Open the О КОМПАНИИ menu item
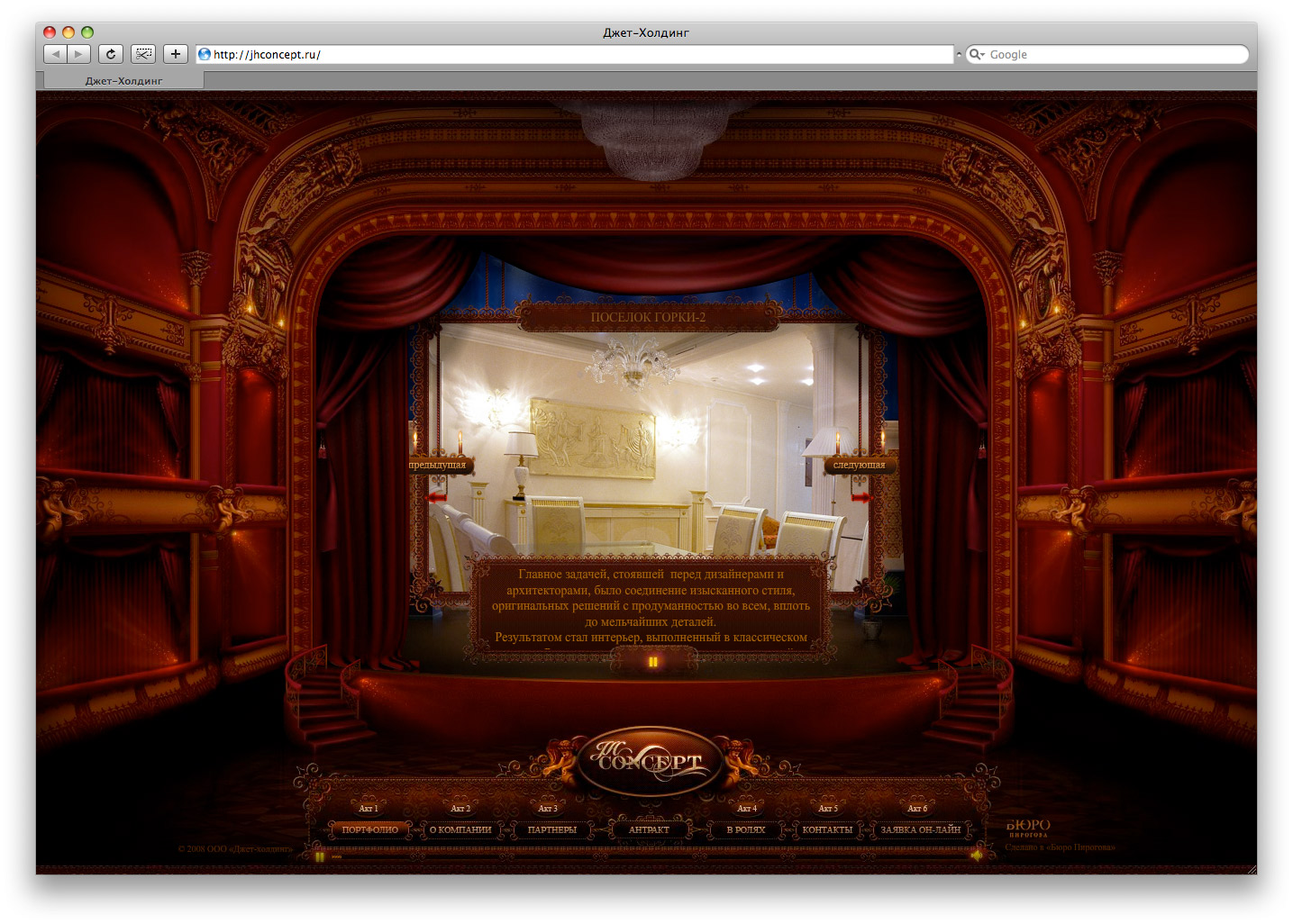 [460, 829]
